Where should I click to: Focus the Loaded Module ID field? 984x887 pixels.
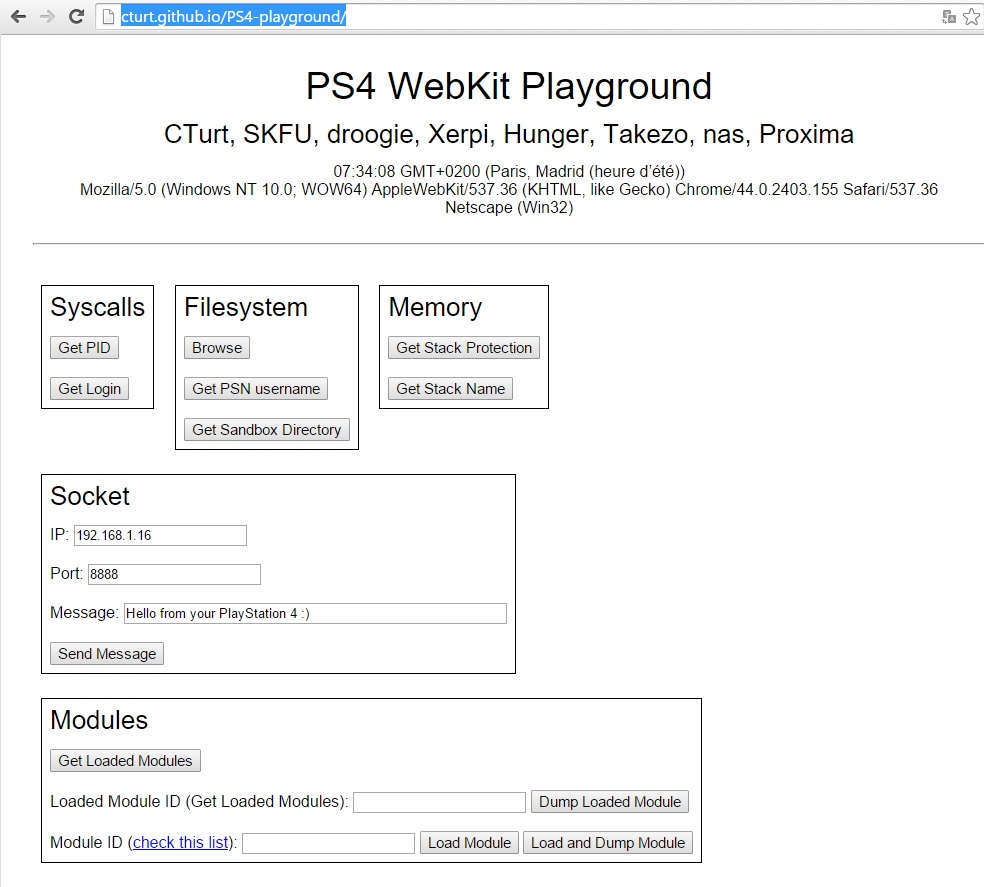tap(439, 802)
